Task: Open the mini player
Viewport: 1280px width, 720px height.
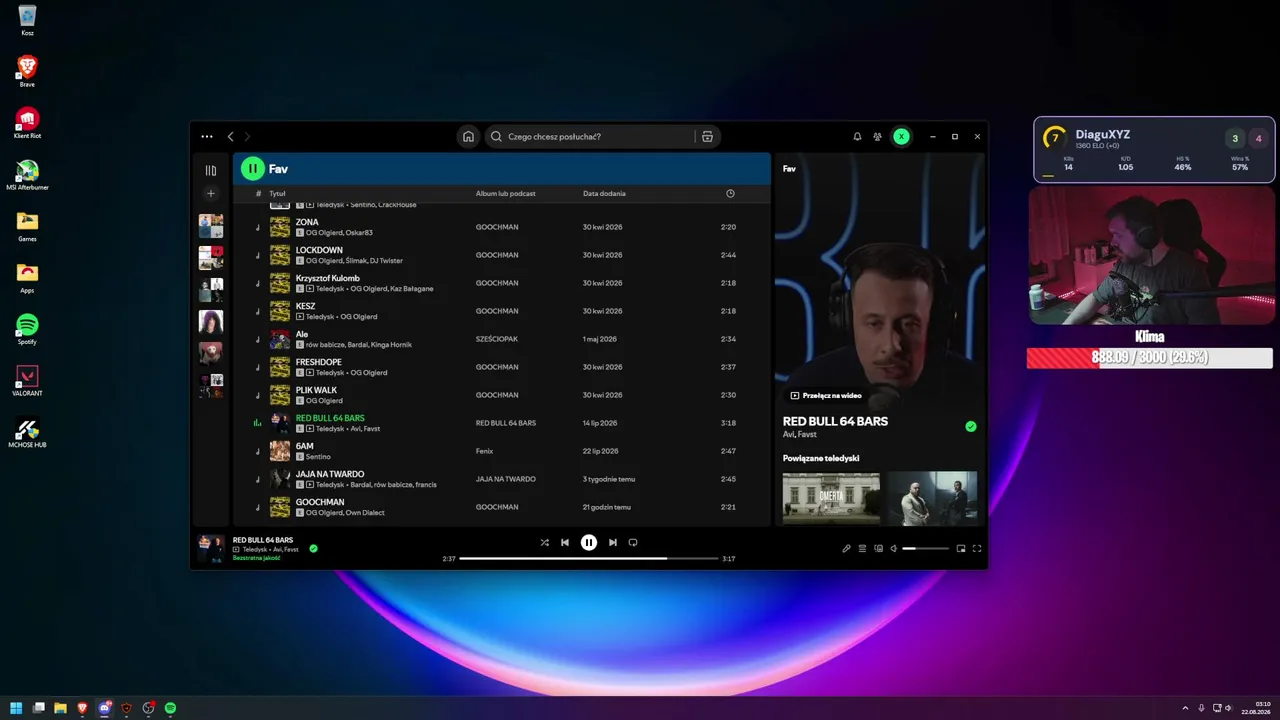Action: point(961,549)
